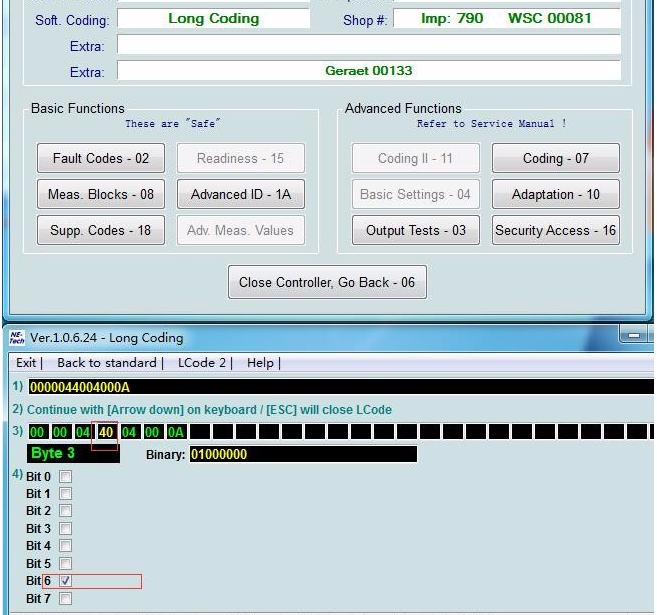Image resolution: width=657 pixels, height=615 pixels.
Task: Click the Soft. Coding field showing Long Coding
Action: click(214, 18)
